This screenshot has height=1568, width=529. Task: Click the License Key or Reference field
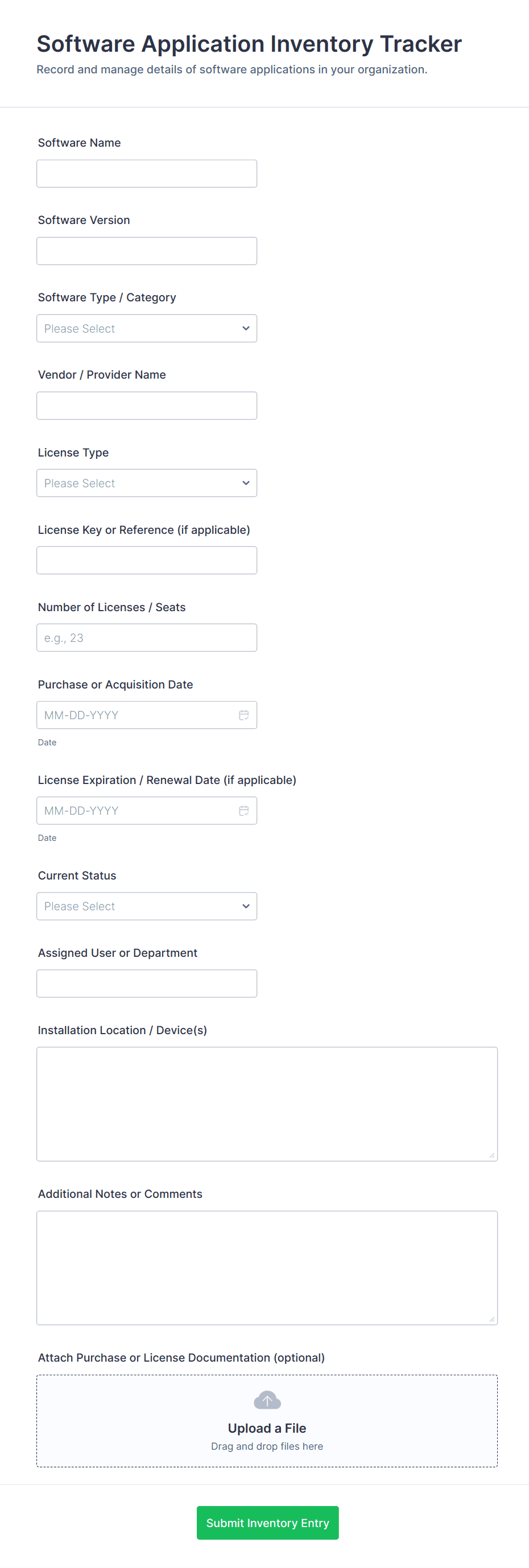pyautogui.click(x=147, y=561)
